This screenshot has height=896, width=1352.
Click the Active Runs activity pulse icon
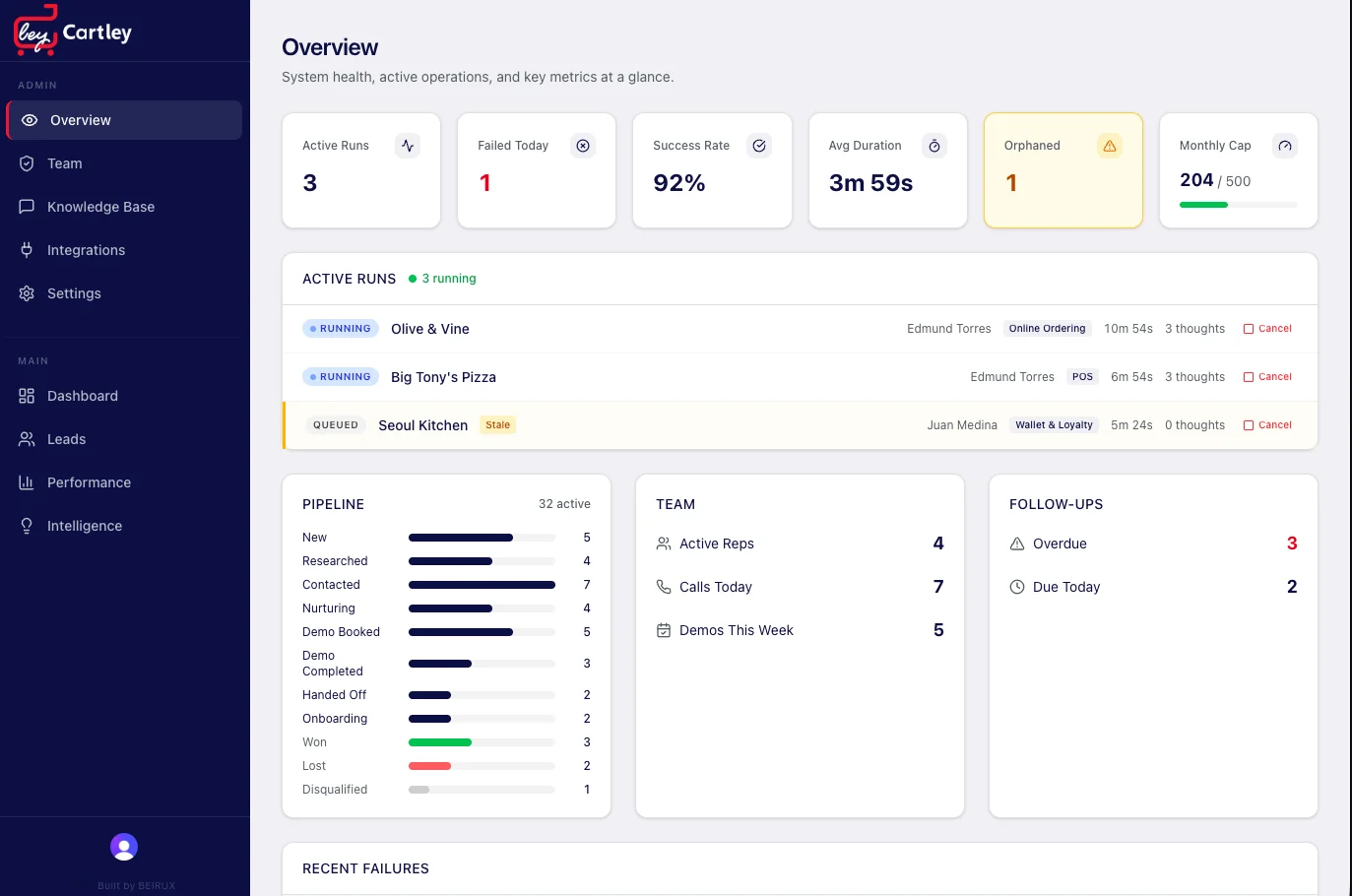click(408, 146)
